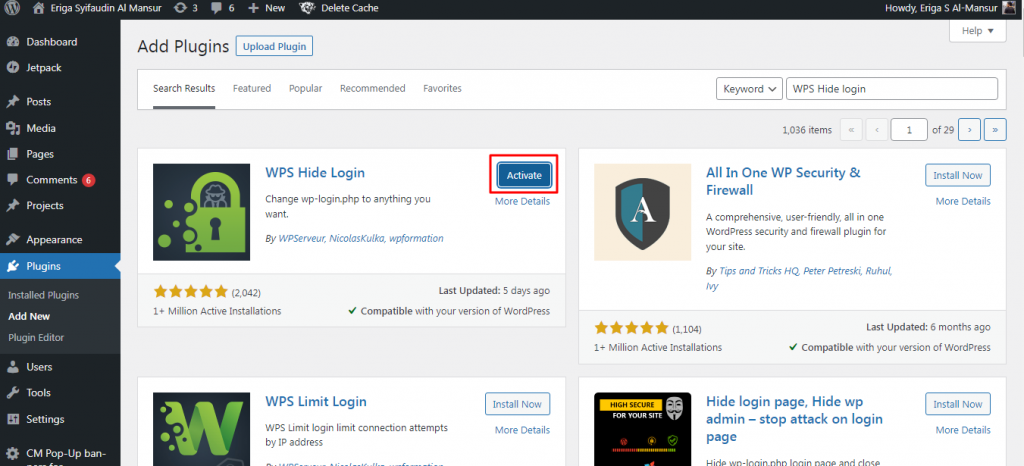
Task: Open the WPS Limit Login title link
Action: click(316, 401)
